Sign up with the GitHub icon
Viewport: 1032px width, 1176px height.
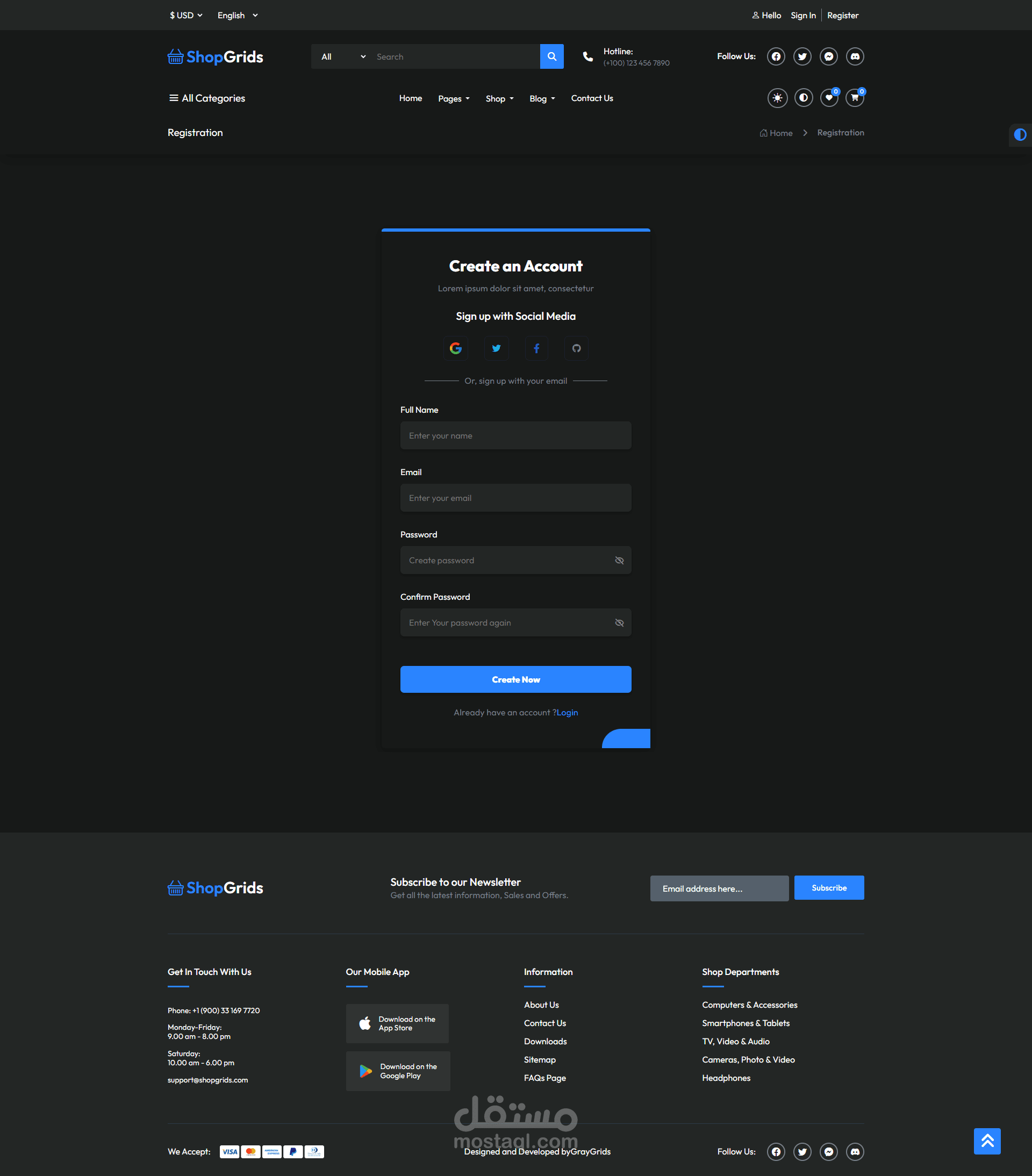coord(576,348)
